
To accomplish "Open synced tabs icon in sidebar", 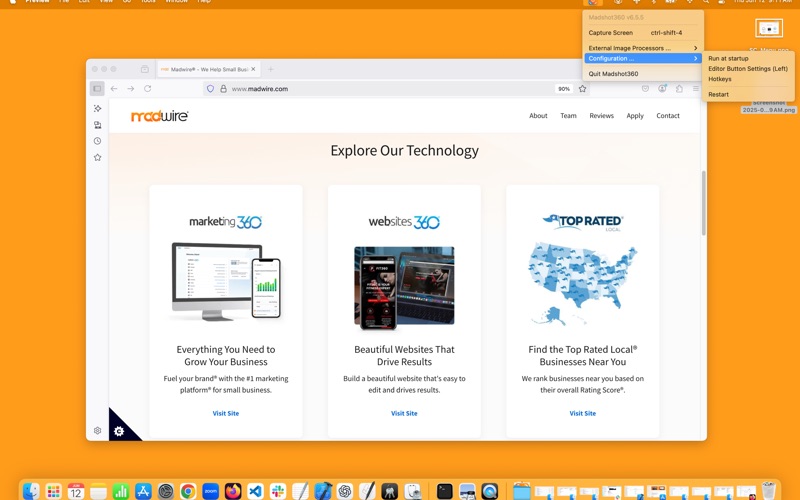I will click(97, 124).
